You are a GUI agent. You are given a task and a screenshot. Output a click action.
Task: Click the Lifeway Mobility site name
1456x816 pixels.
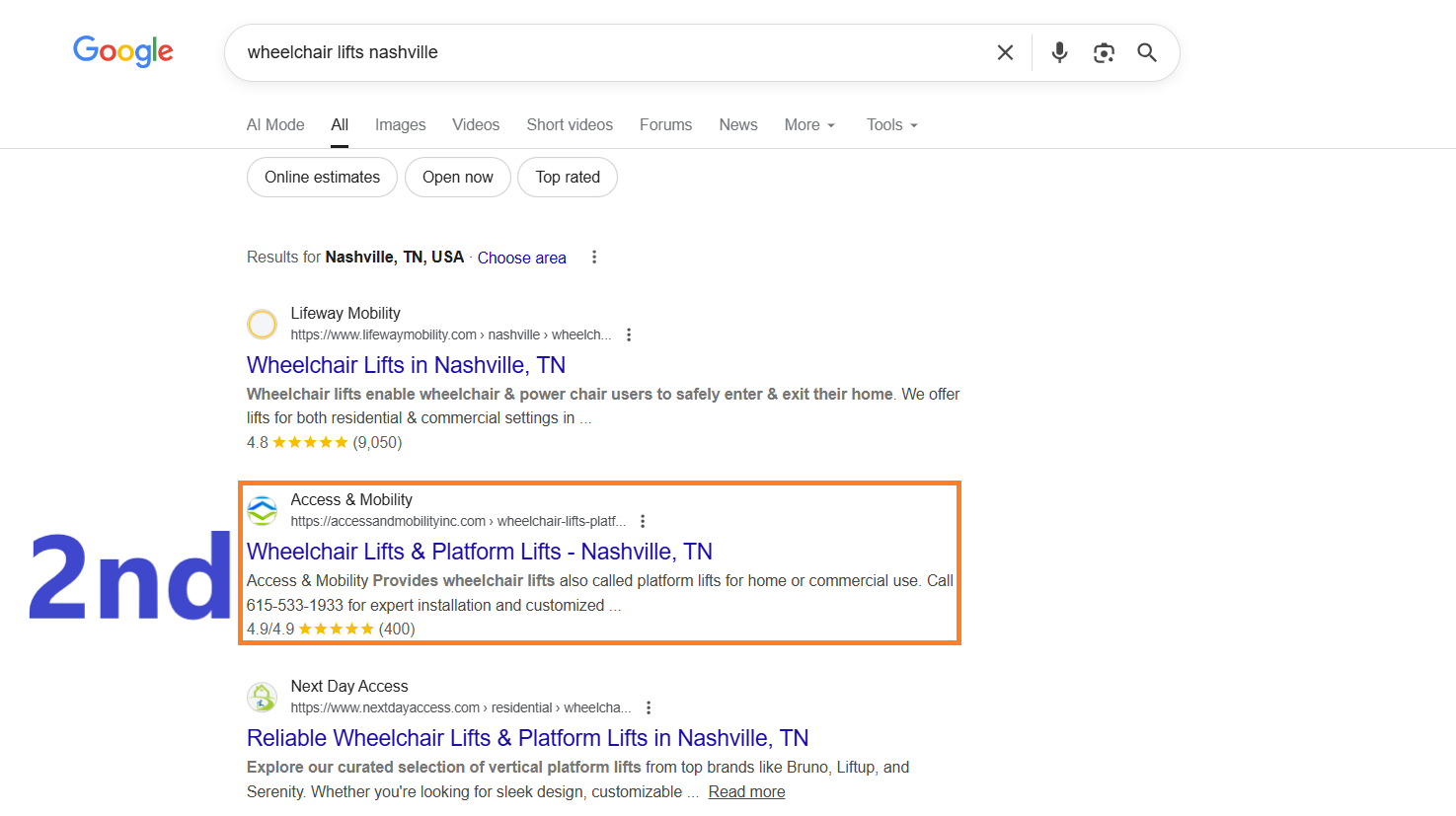(x=345, y=313)
